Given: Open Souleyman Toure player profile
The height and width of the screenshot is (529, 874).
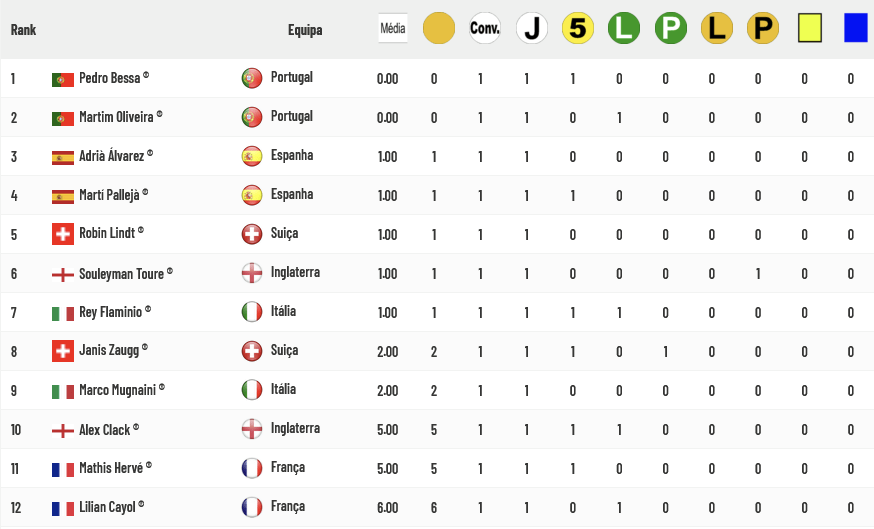Looking at the screenshot, I should click(x=122, y=274).
